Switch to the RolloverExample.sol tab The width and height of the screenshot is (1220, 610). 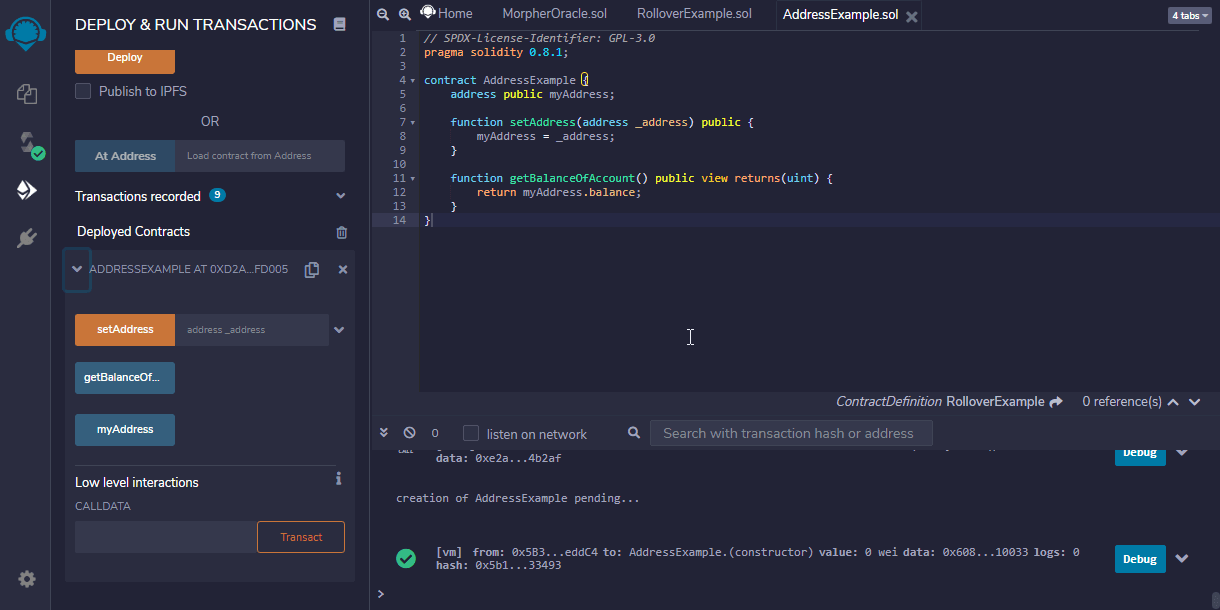pyautogui.click(x=694, y=14)
